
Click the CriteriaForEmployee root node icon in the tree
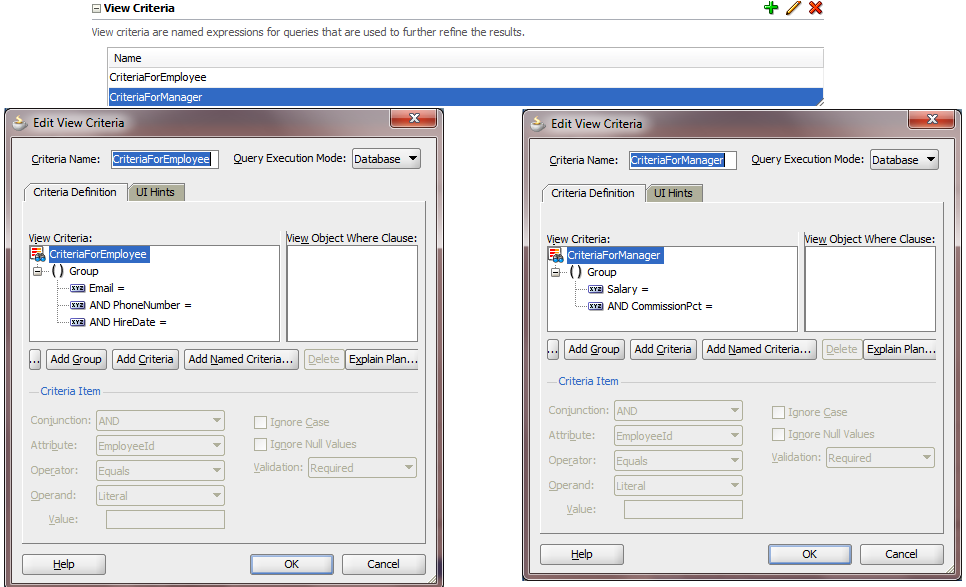coord(38,254)
